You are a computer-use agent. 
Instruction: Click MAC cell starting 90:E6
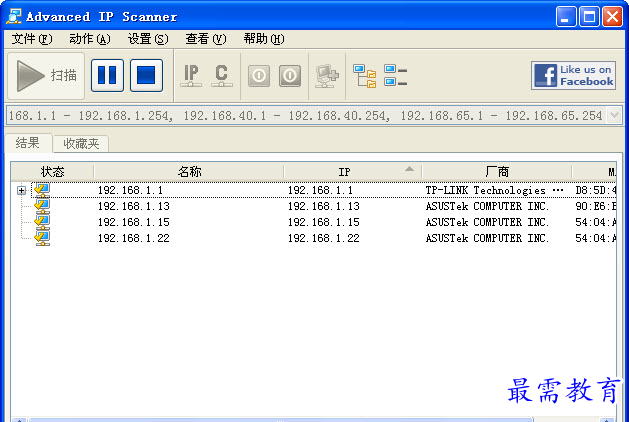tap(595, 206)
